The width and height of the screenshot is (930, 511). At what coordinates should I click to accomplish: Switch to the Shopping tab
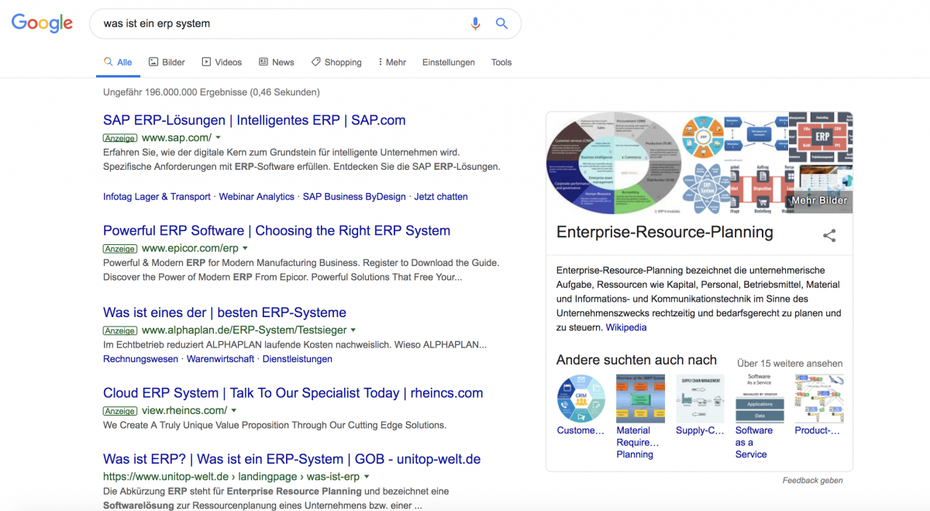click(336, 62)
